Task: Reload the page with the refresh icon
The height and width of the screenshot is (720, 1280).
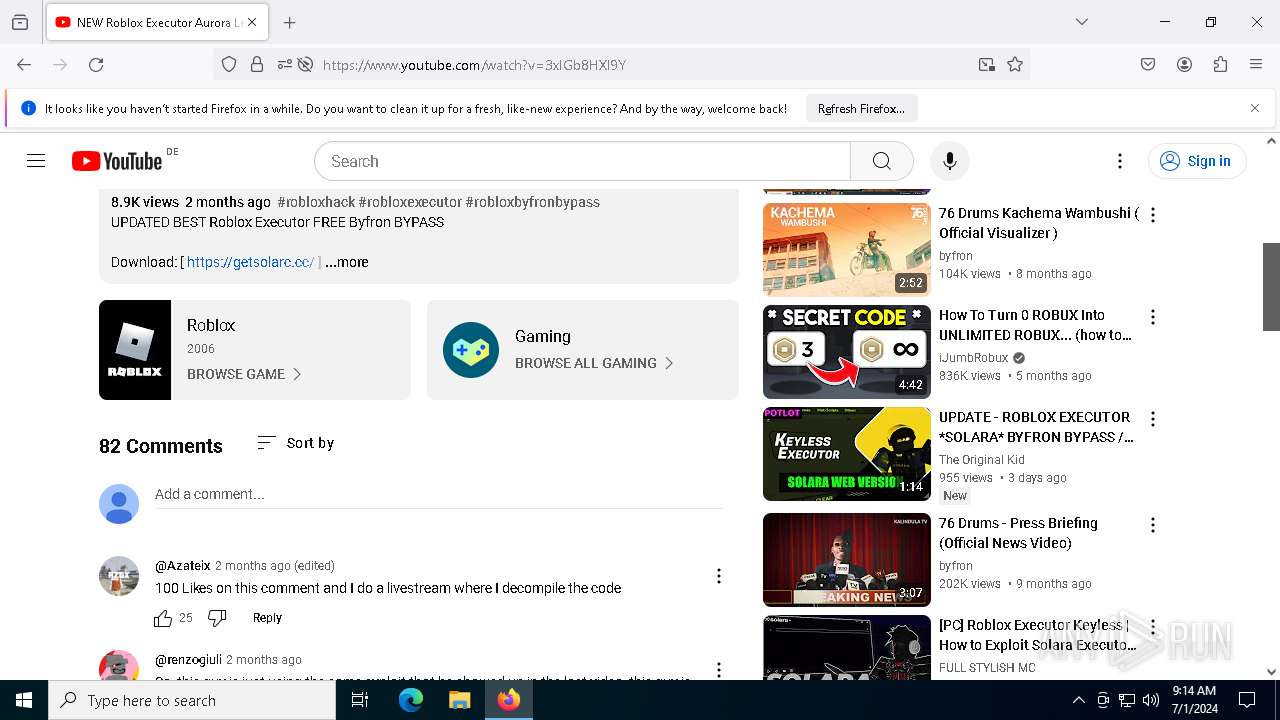Action: (96, 64)
